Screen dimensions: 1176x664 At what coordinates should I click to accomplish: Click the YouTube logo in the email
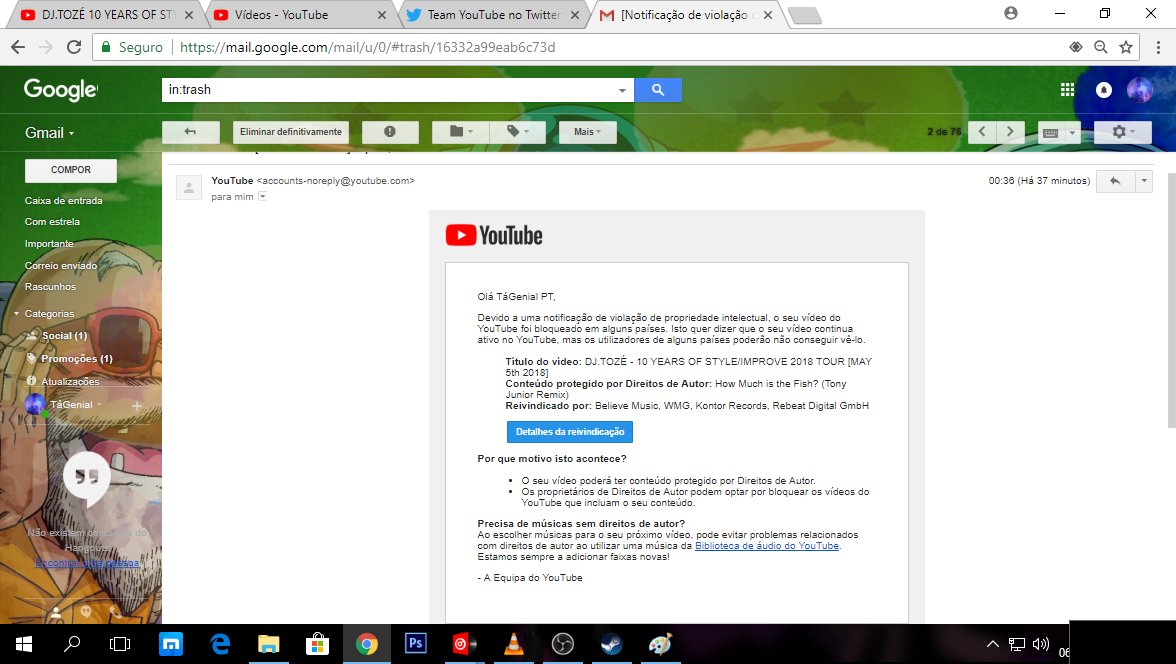[494, 236]
